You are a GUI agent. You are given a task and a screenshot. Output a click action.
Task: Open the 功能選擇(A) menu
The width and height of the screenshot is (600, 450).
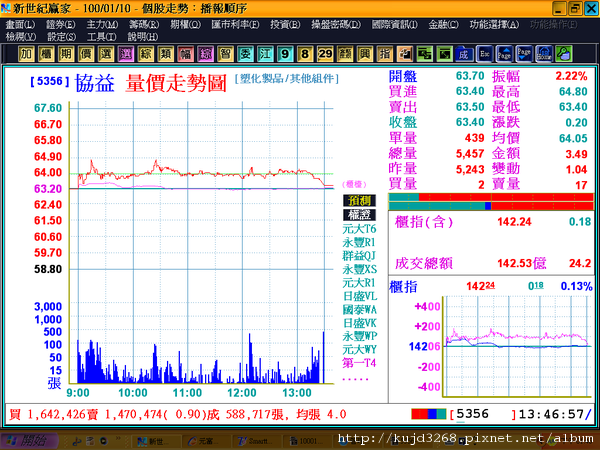coord(494,25)
